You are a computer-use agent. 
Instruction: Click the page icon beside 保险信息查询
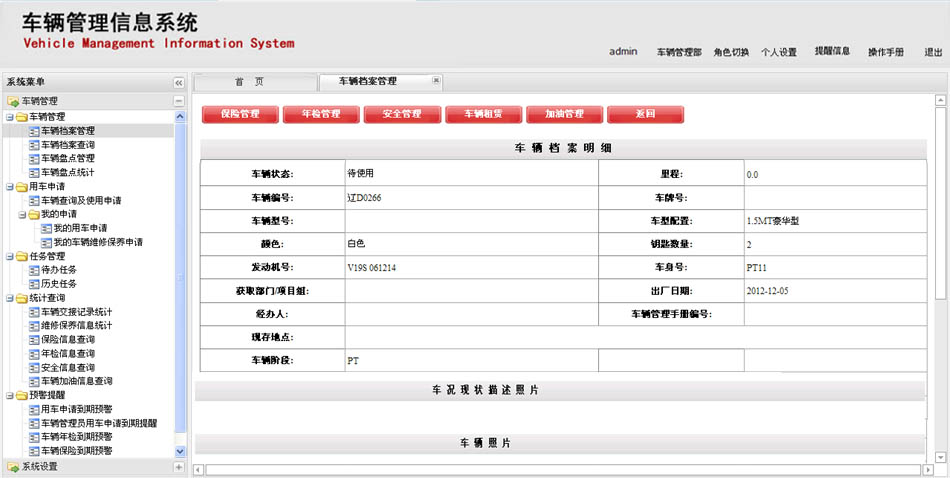tap(33, 340)
